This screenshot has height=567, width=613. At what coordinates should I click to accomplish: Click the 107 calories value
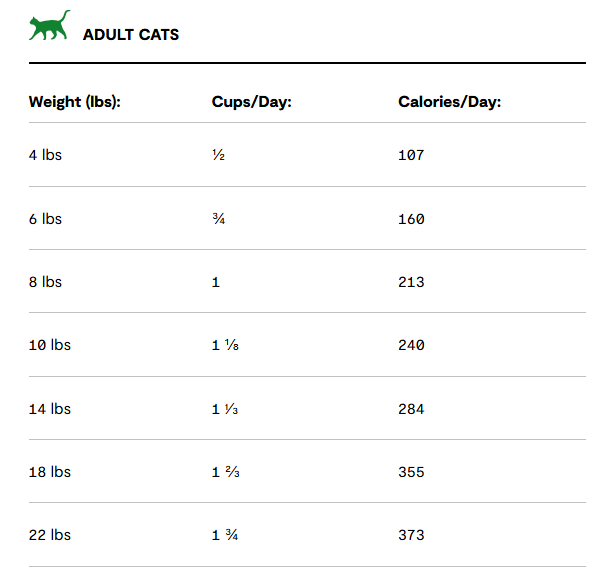[x=411, y=155]
